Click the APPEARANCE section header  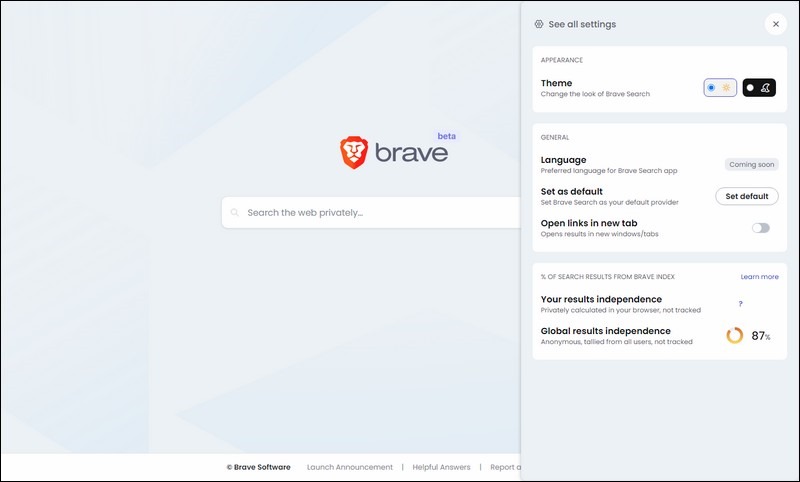pyautogui.click(x=562, y=60)
